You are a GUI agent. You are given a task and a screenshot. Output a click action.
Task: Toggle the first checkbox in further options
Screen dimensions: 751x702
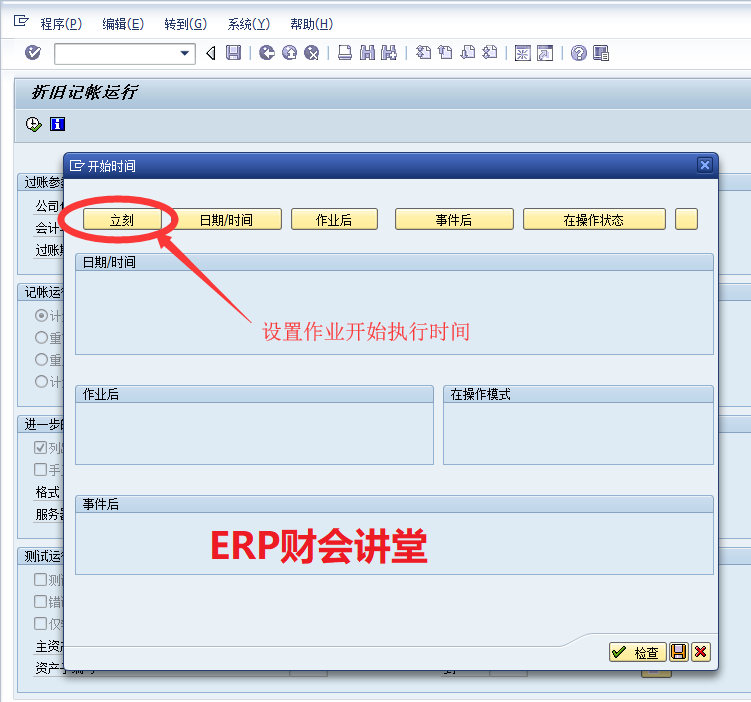(41, 447)
